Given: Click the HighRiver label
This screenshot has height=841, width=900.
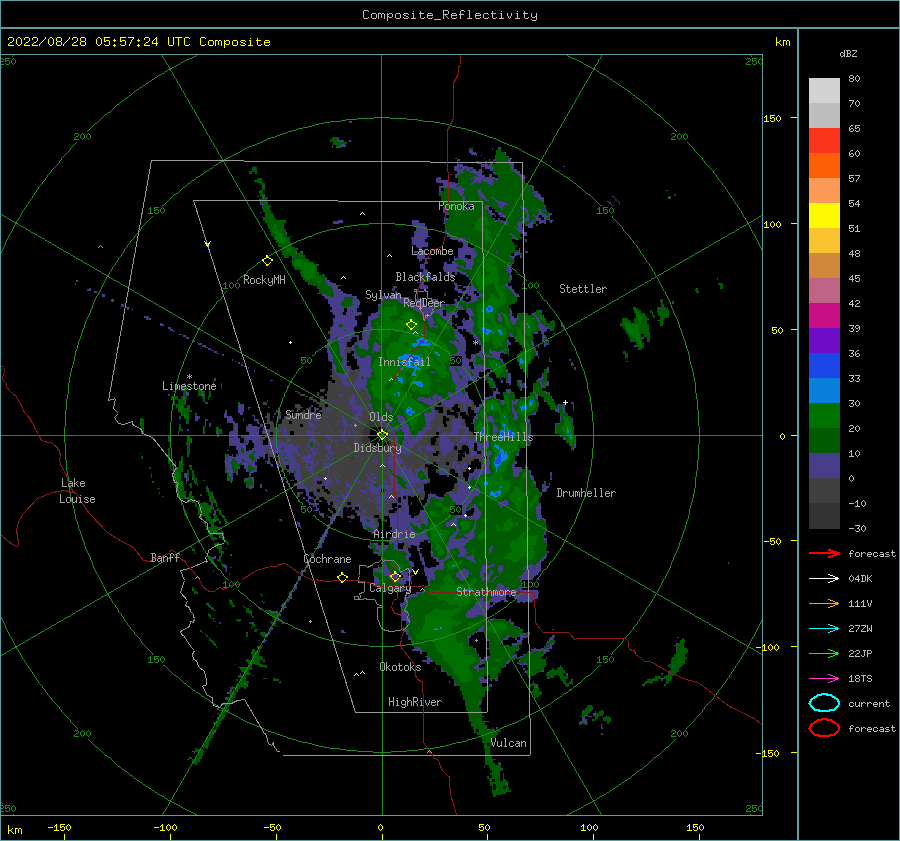Looking at the screenshot, I should [415, 702].
